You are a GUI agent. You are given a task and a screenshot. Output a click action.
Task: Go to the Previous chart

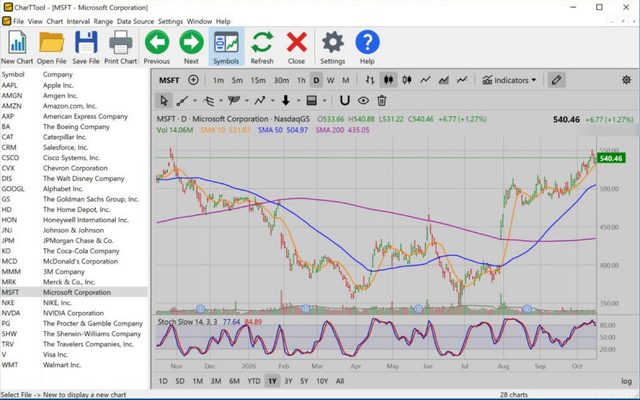point(157,47)
